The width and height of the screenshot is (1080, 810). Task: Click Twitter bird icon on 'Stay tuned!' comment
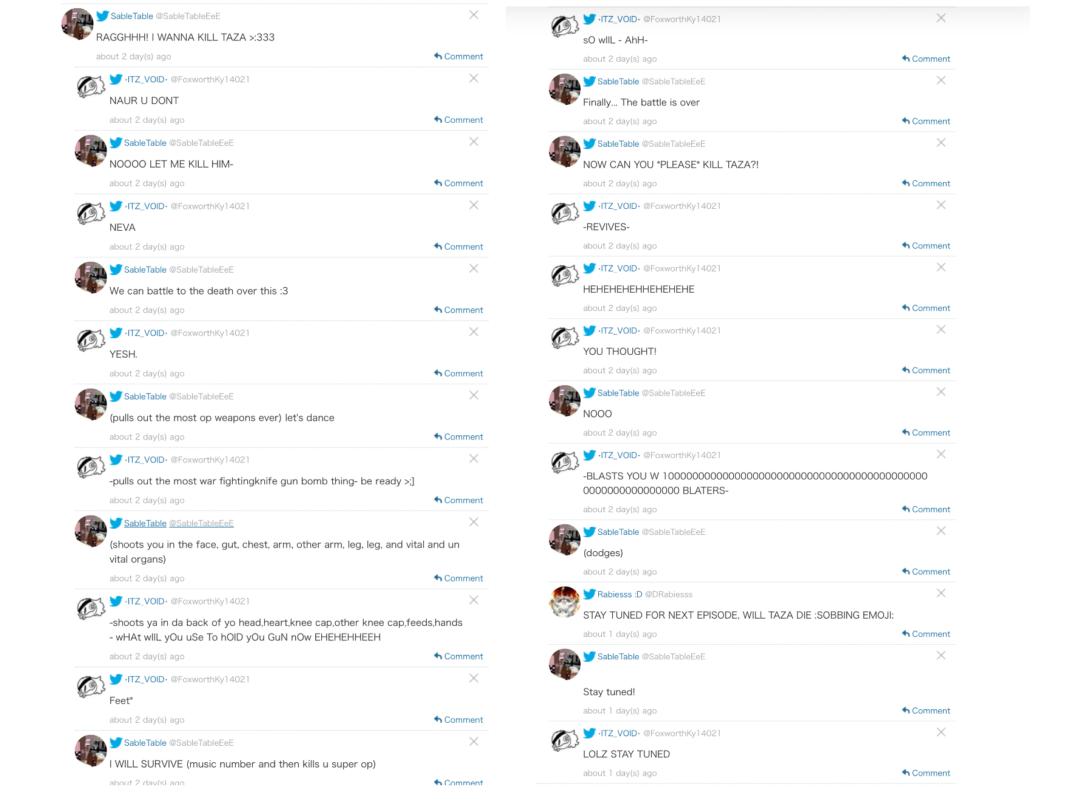click(x=590, y=656)
